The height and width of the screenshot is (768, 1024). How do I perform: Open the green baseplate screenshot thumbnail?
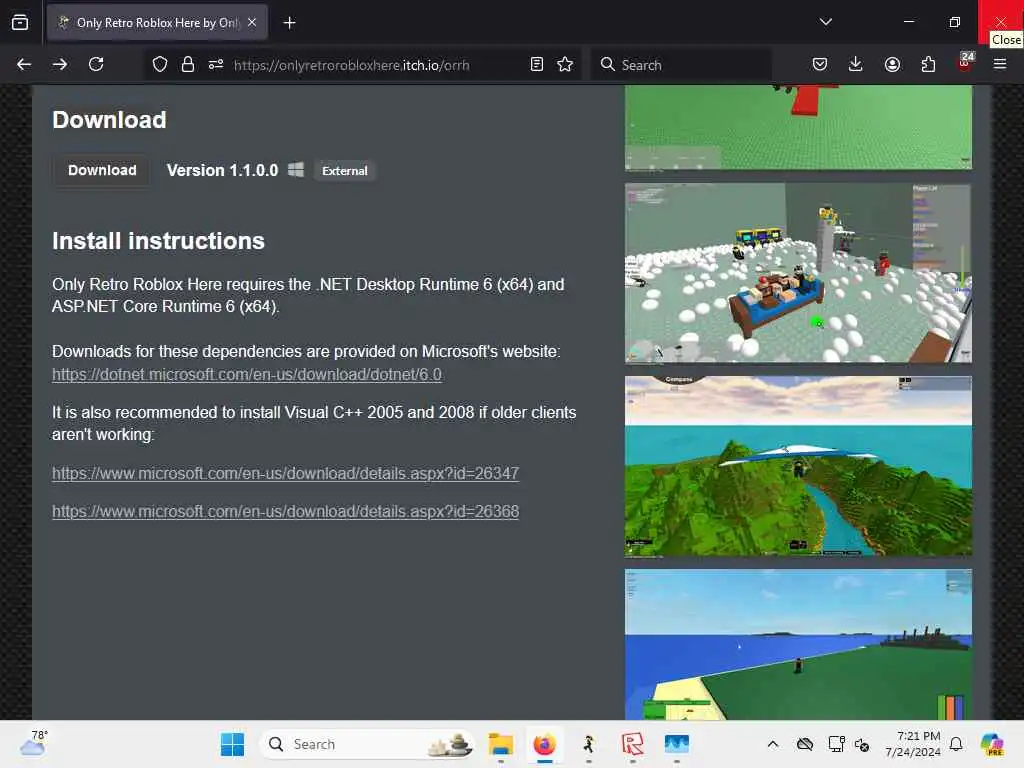(x=798, y=127)
